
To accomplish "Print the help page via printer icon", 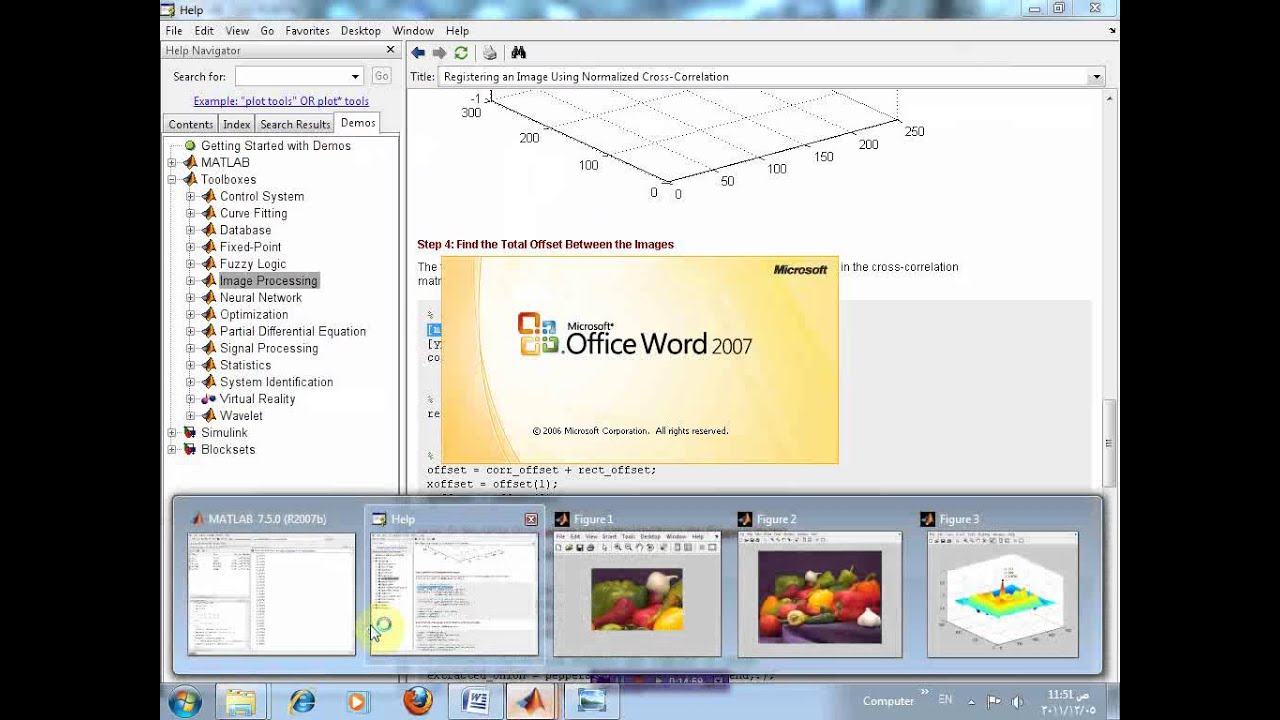I will tap(490, 53).
